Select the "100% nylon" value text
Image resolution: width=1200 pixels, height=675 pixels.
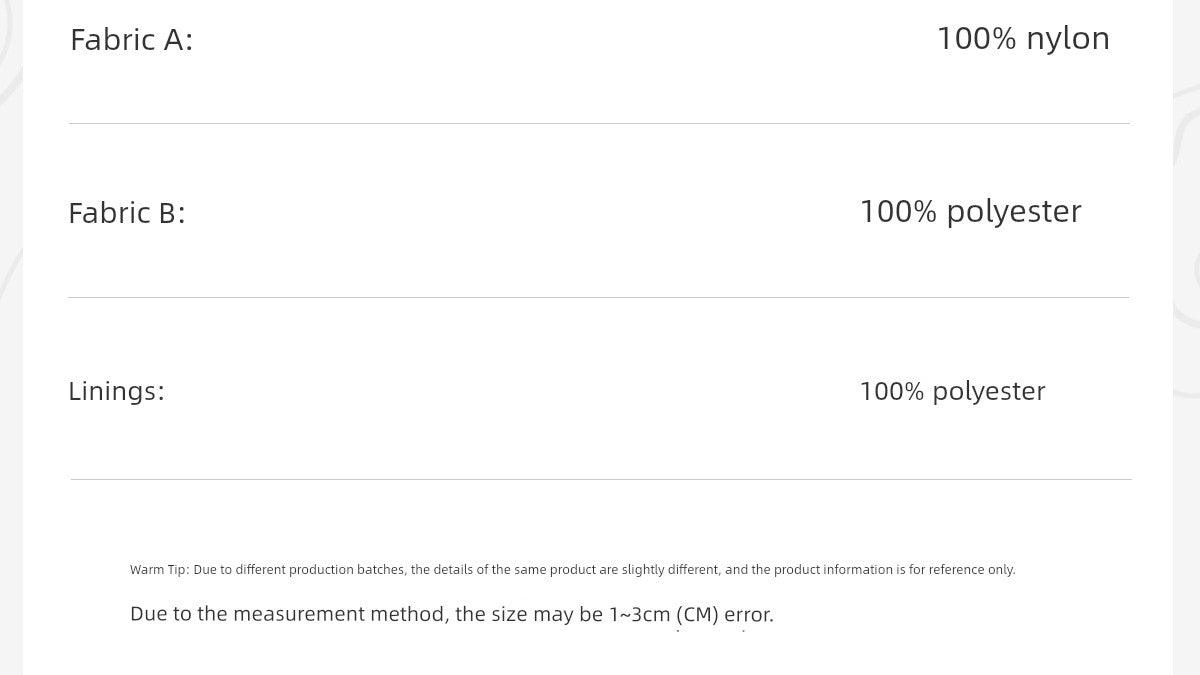[1022, 39]
